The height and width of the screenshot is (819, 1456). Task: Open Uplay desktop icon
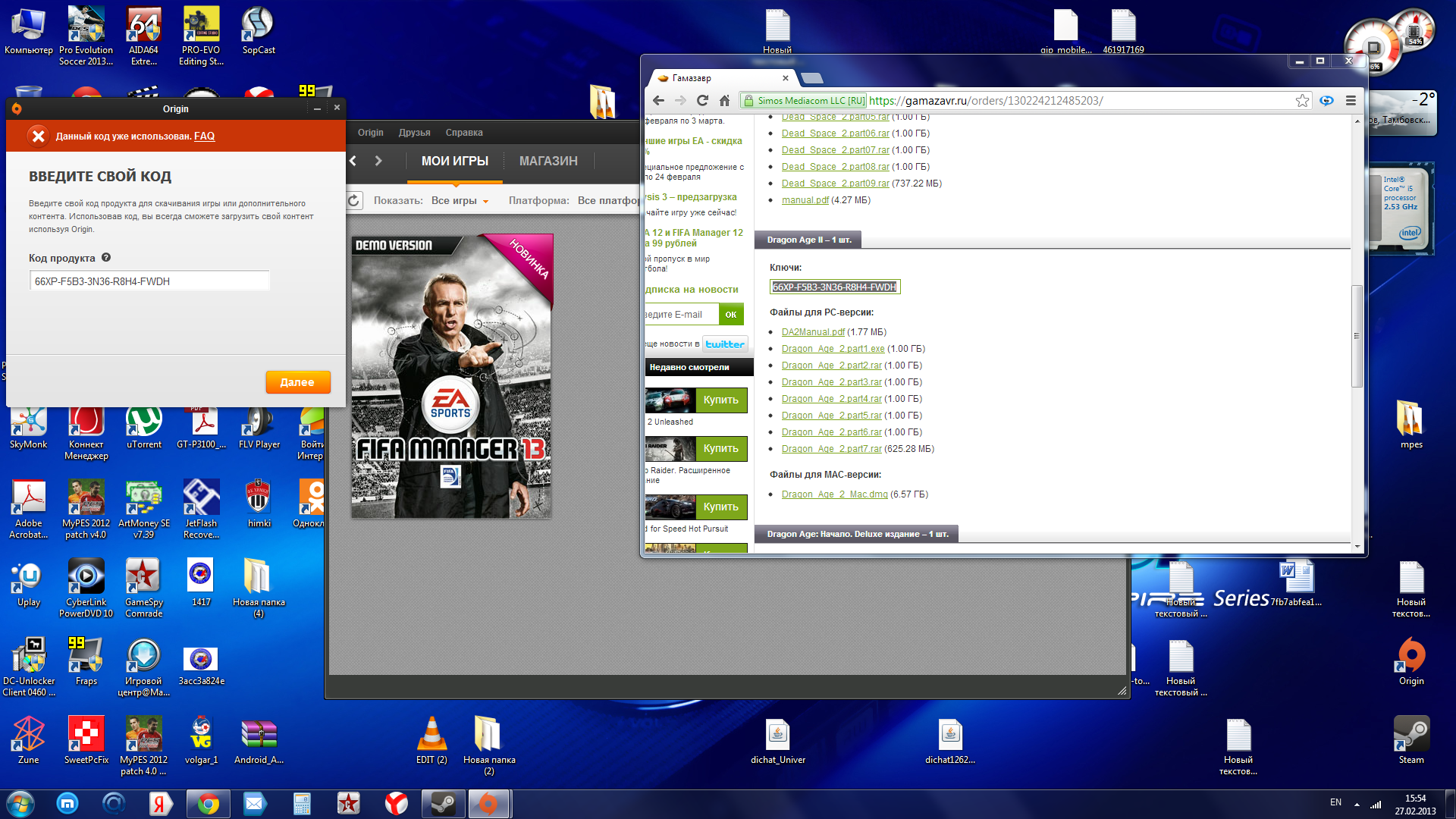point(29,583)
